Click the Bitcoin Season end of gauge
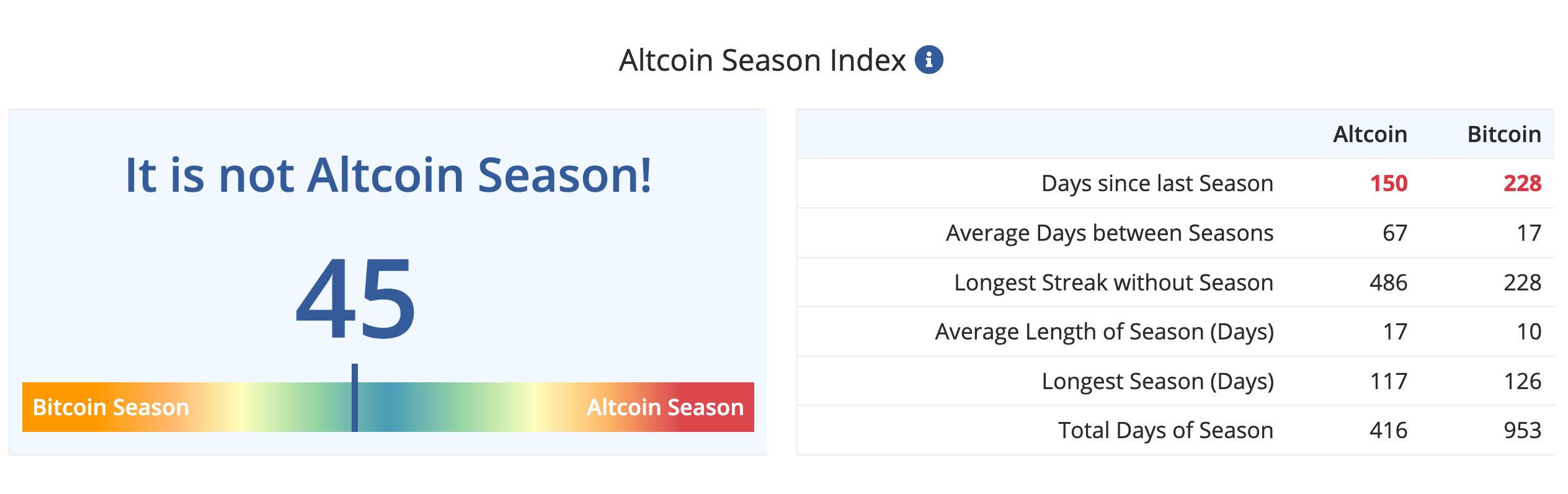Screen dimensions: 1568x494 tap(111, 407)
